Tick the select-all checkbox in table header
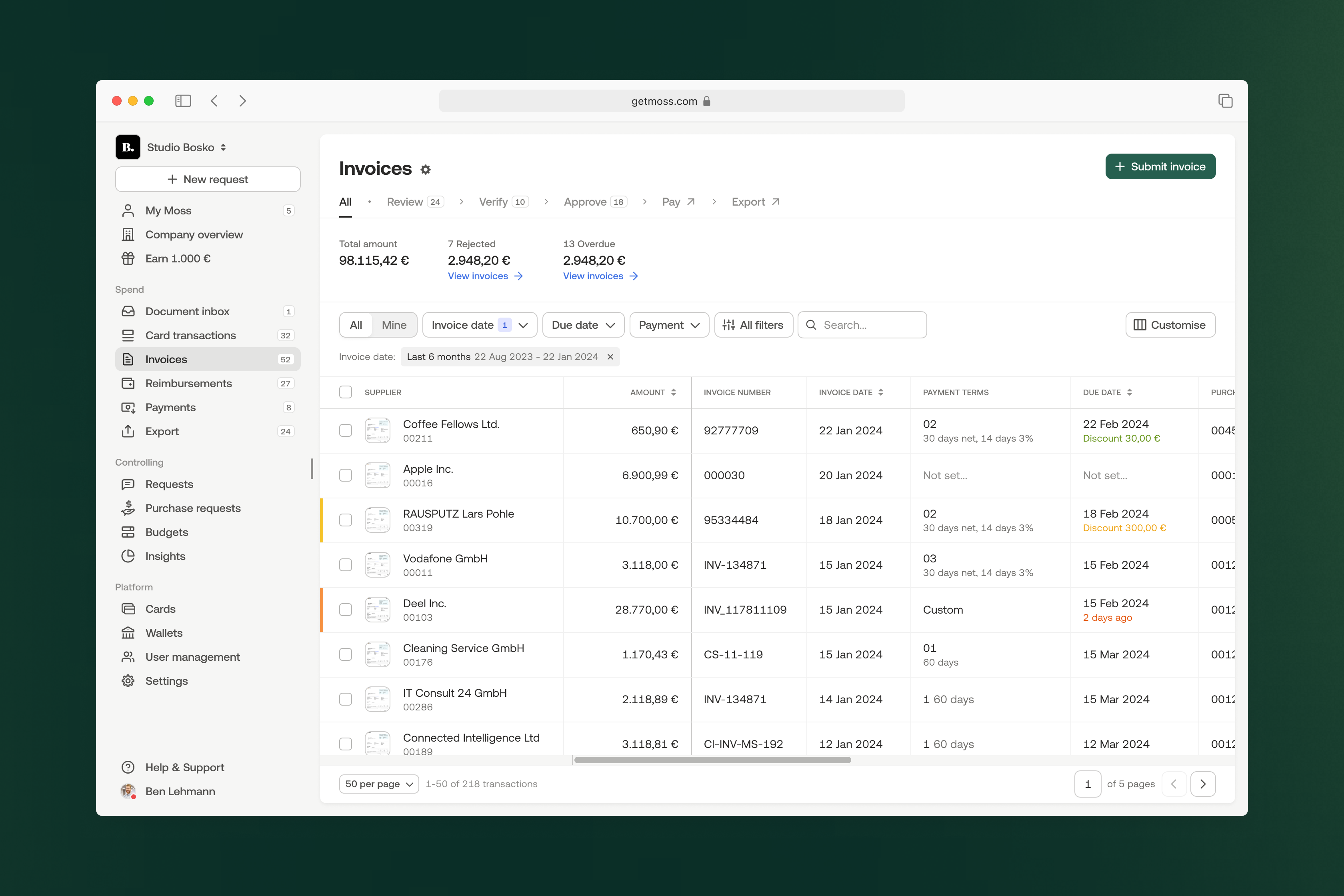1344x896 pixels. tap(346, 392)
